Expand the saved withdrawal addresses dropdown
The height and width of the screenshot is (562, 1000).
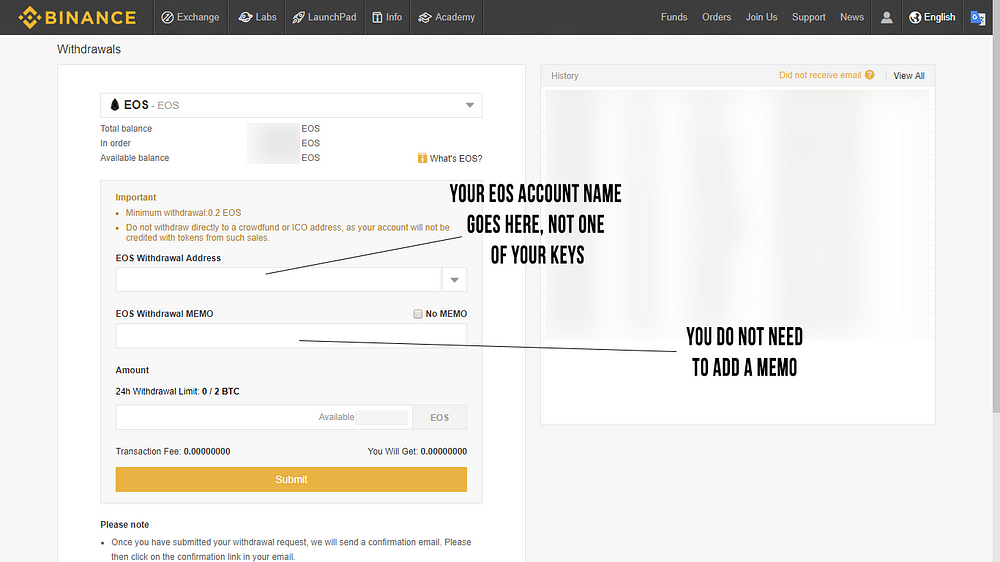coord(454,279)
